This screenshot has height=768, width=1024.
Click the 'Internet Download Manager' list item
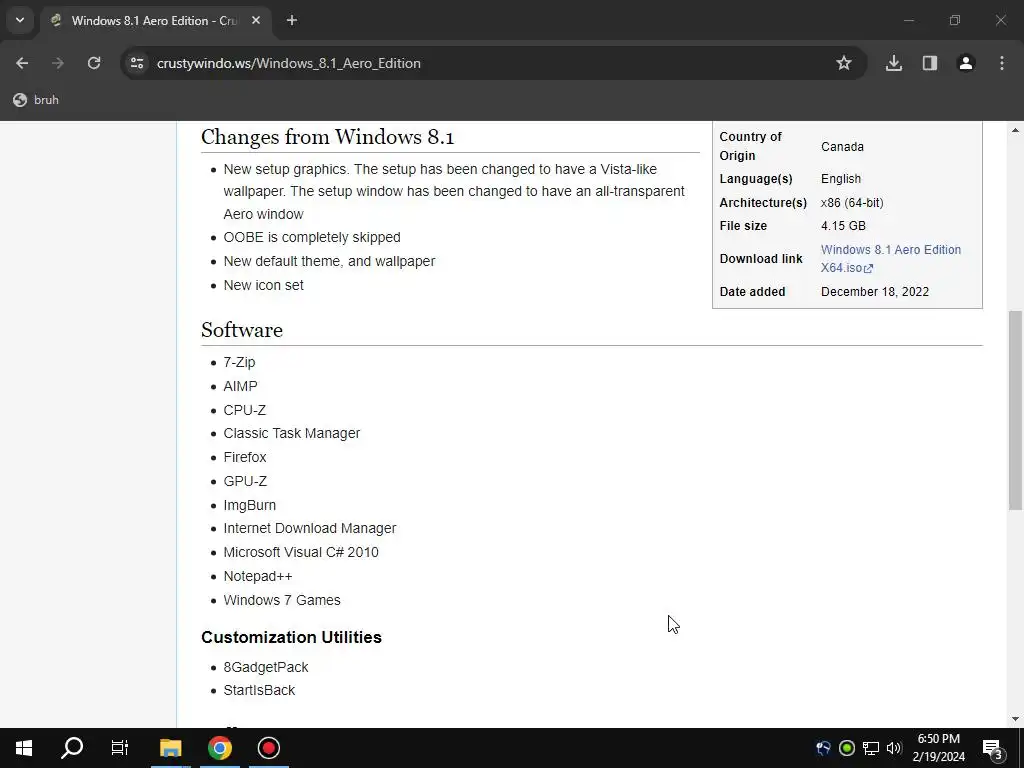point(310,528)
